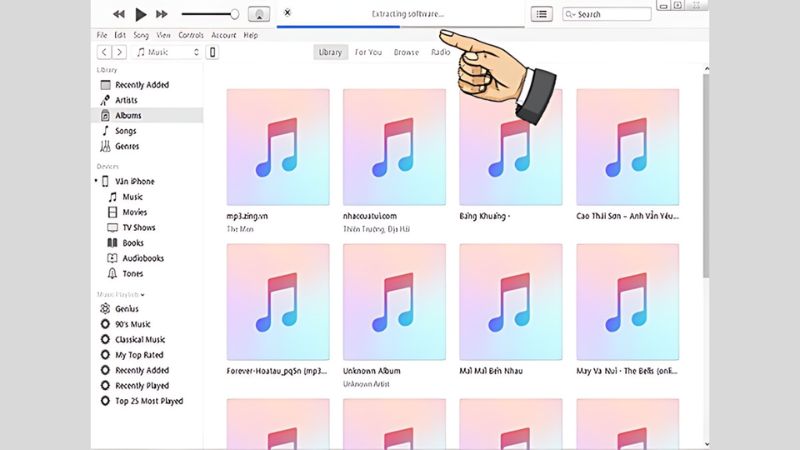Screen dimensions: 800x450
Task: Open Audiobooks under Văn iPhone
Action: [x=143, y=258]
